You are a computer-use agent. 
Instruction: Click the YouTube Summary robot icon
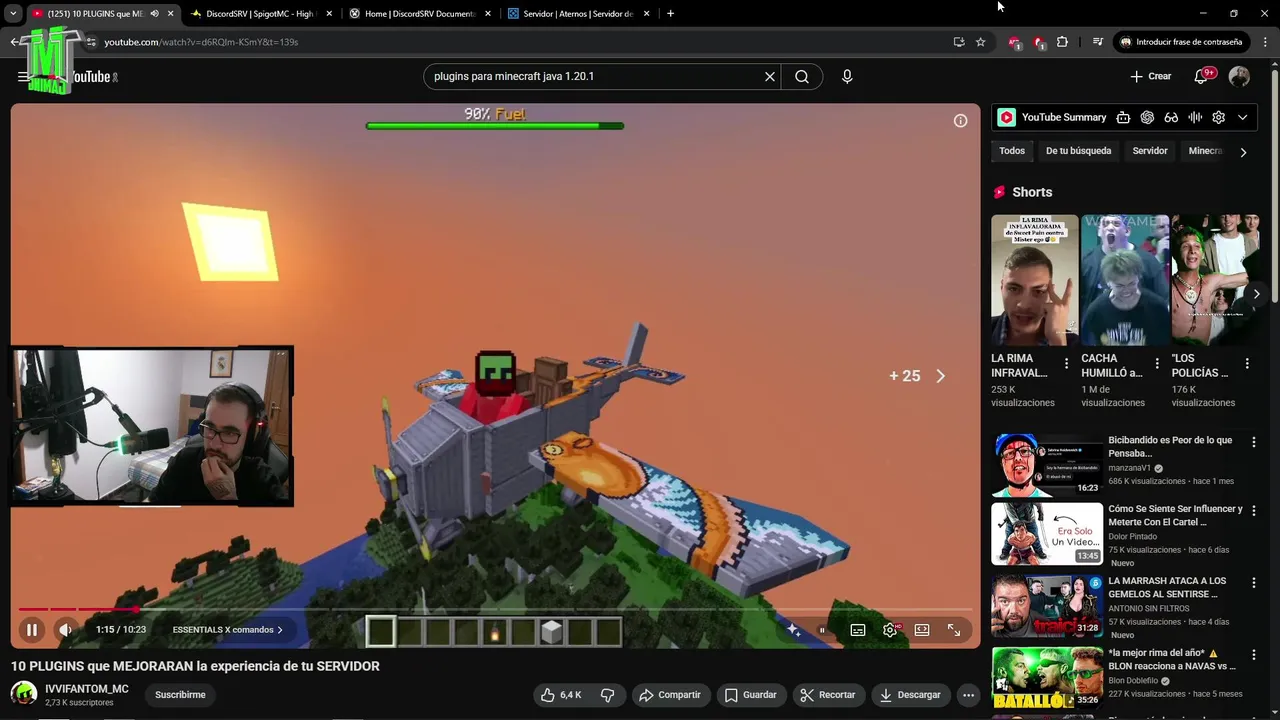[1123, 117]
